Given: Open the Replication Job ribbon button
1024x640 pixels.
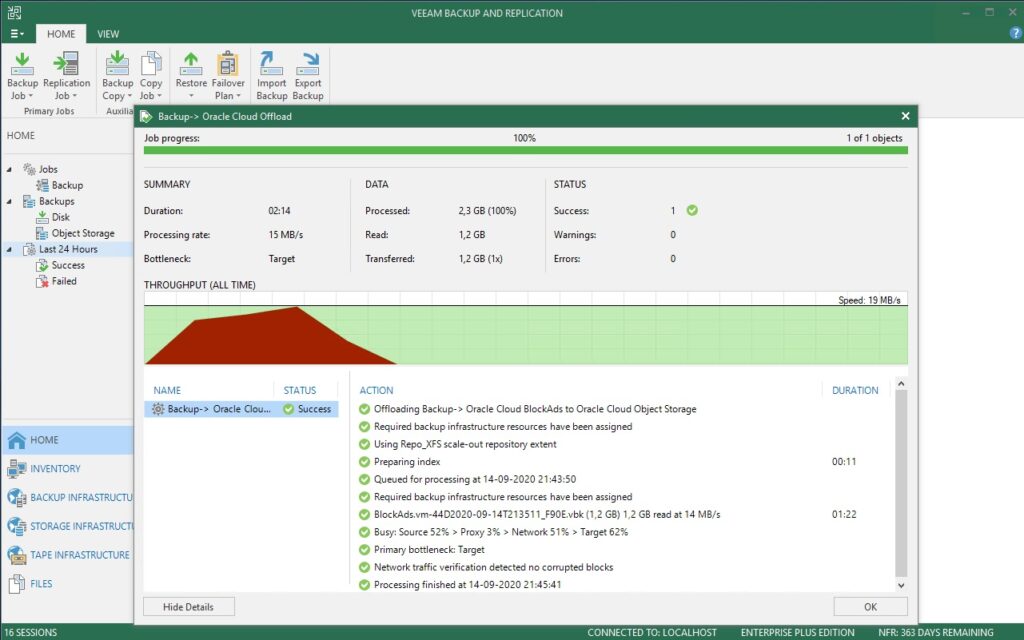Looking at the screenshot, I should 66,76.
